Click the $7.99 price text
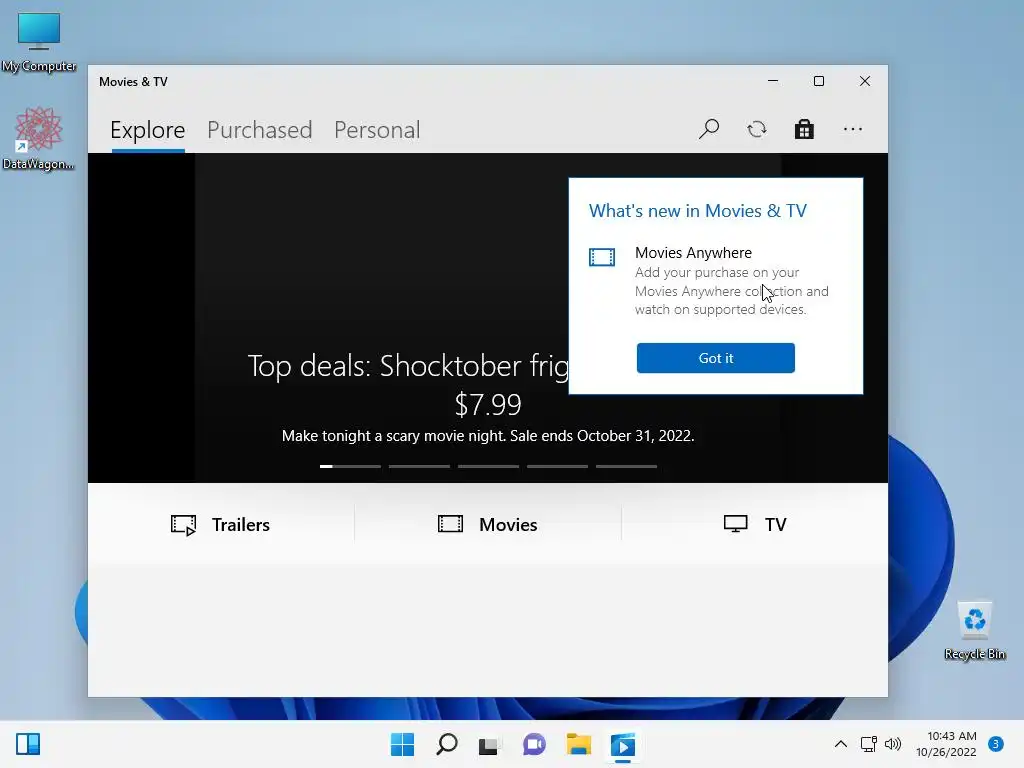The height and width of the screenshot is (768, 1024). [x=488, y=404]
